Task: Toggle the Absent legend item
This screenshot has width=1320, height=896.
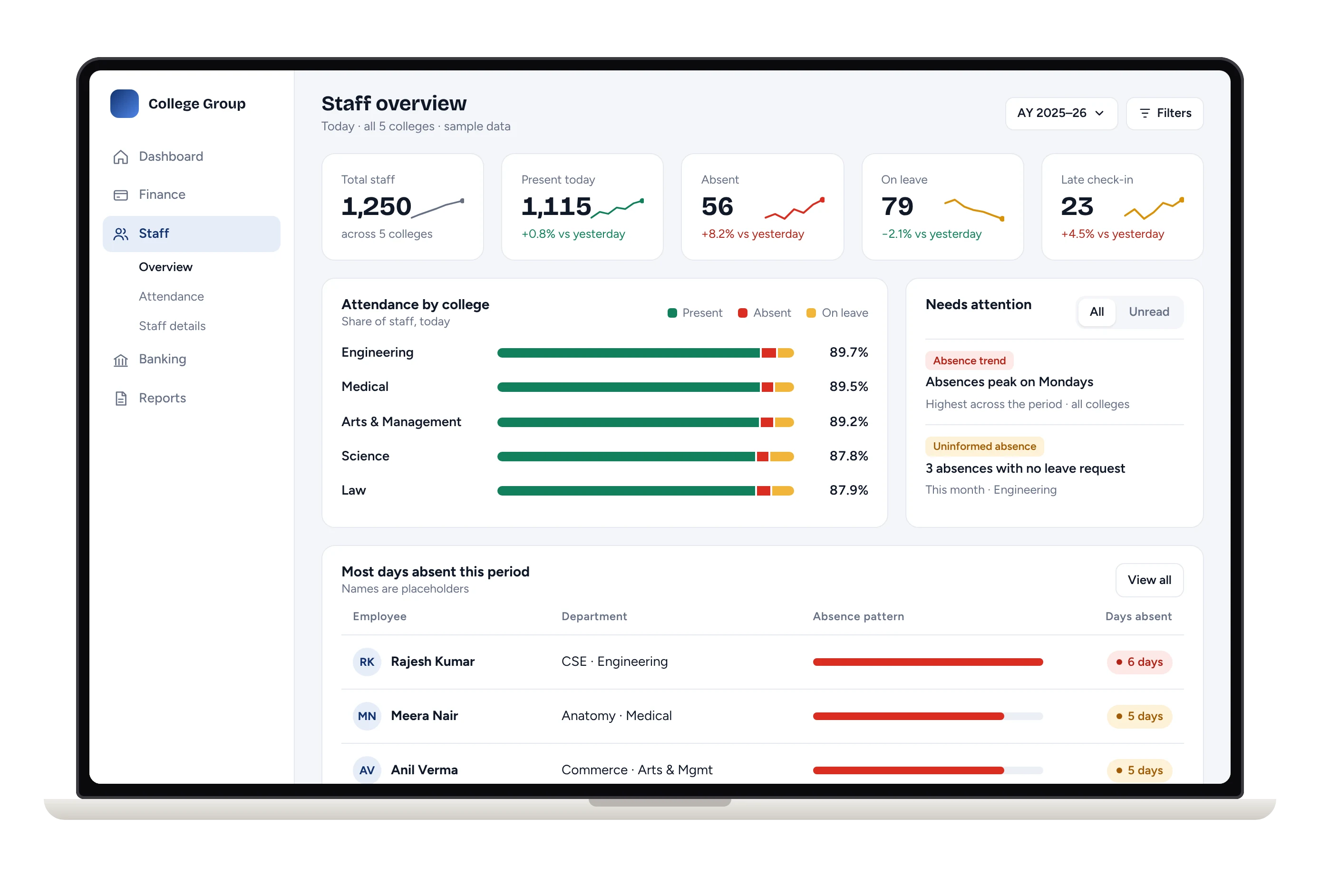Action: click(x=764, y=313)
